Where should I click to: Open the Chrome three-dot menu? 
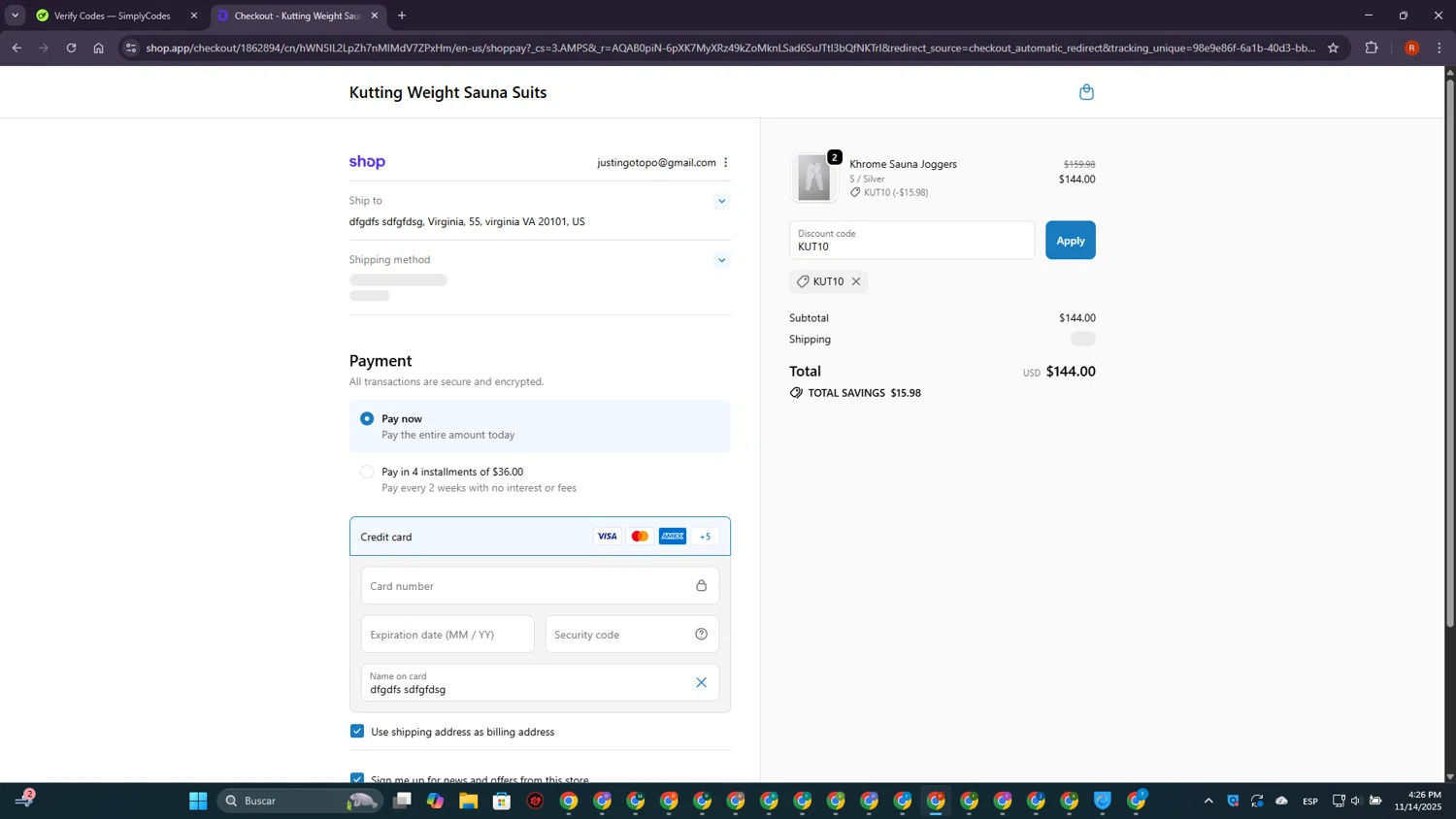click(1439, 48)
